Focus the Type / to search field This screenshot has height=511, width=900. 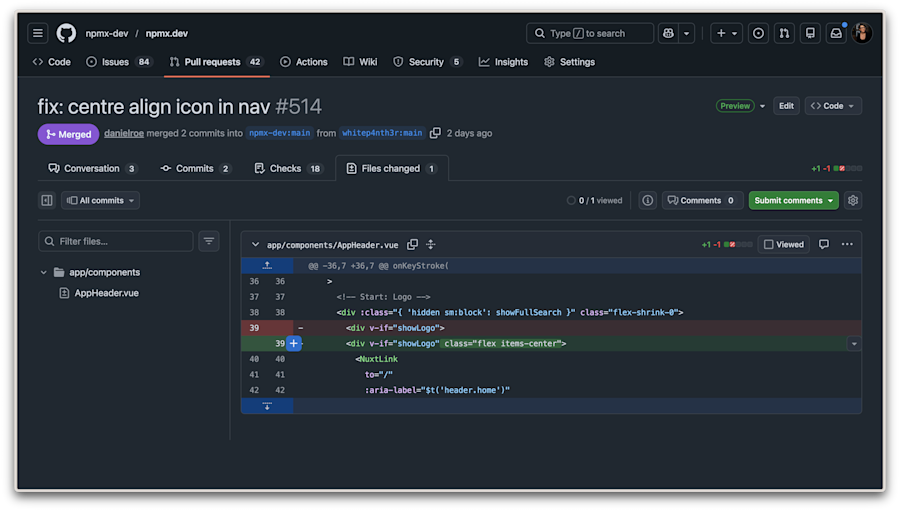click(589, 33)
